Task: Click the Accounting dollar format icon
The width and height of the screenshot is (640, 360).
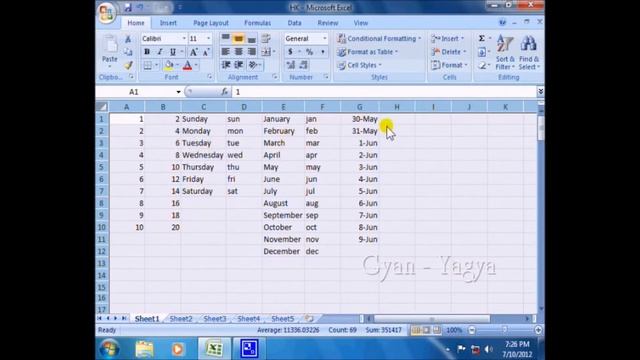Action: tap(290, 52)
